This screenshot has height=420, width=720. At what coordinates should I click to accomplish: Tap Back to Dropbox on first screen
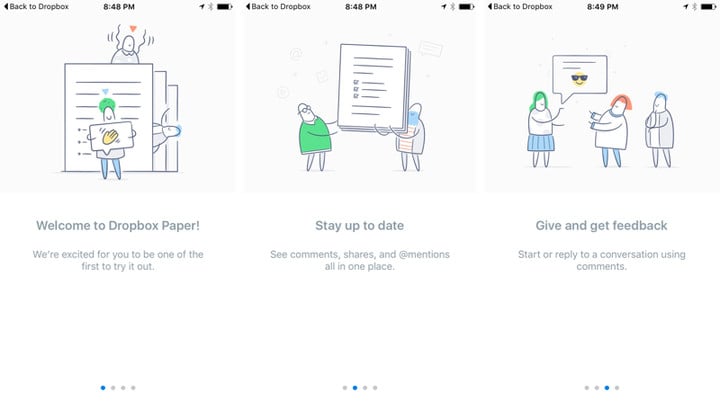point(36,7)
